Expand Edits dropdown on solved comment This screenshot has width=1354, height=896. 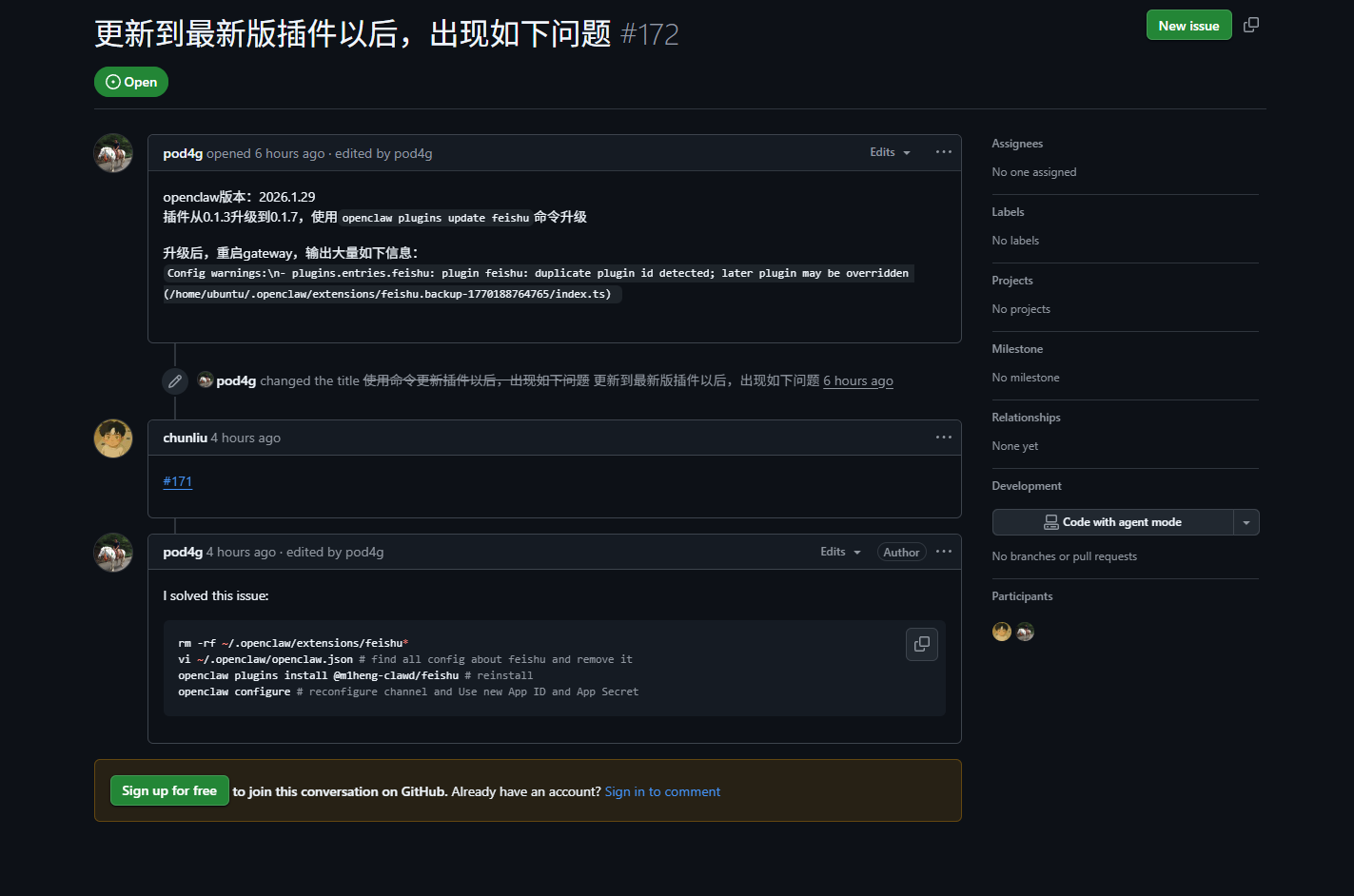coord(840,552)
